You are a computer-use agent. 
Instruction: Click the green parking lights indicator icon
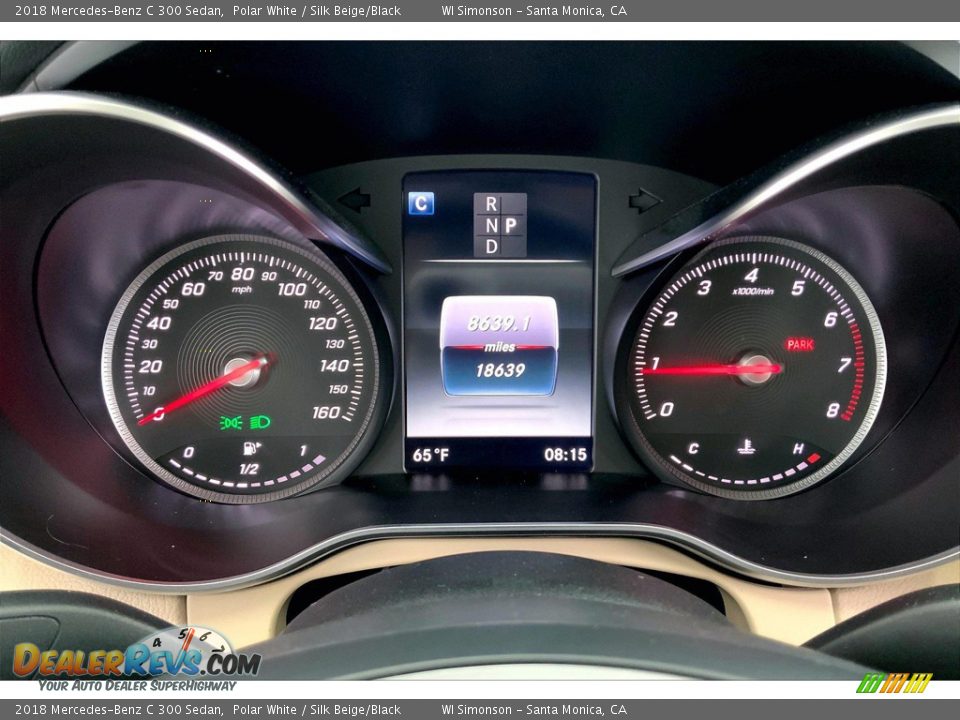click(x=231, y=422)
